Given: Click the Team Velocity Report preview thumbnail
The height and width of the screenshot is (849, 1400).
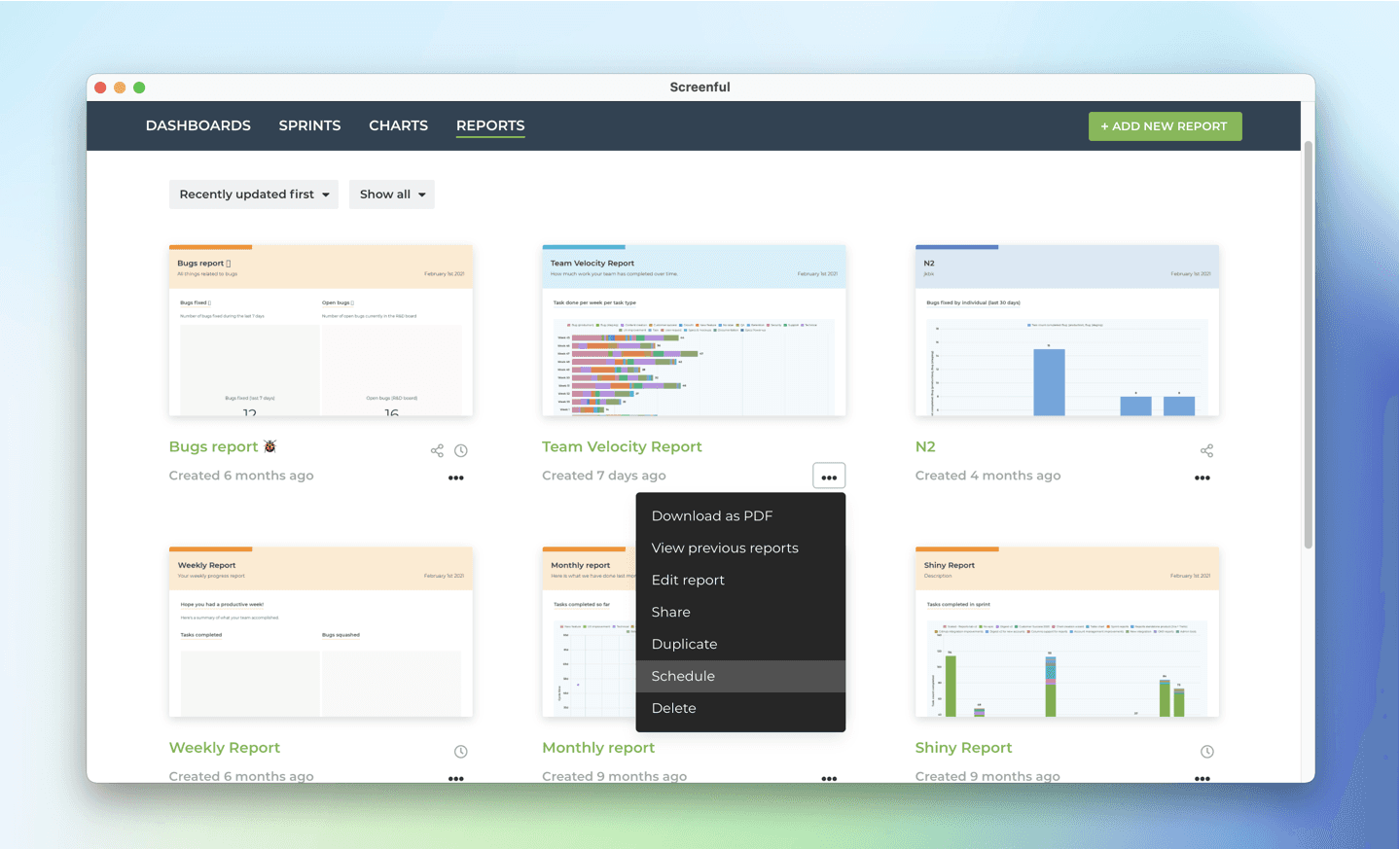Looking at the screenshot, I should click(694, 331).
